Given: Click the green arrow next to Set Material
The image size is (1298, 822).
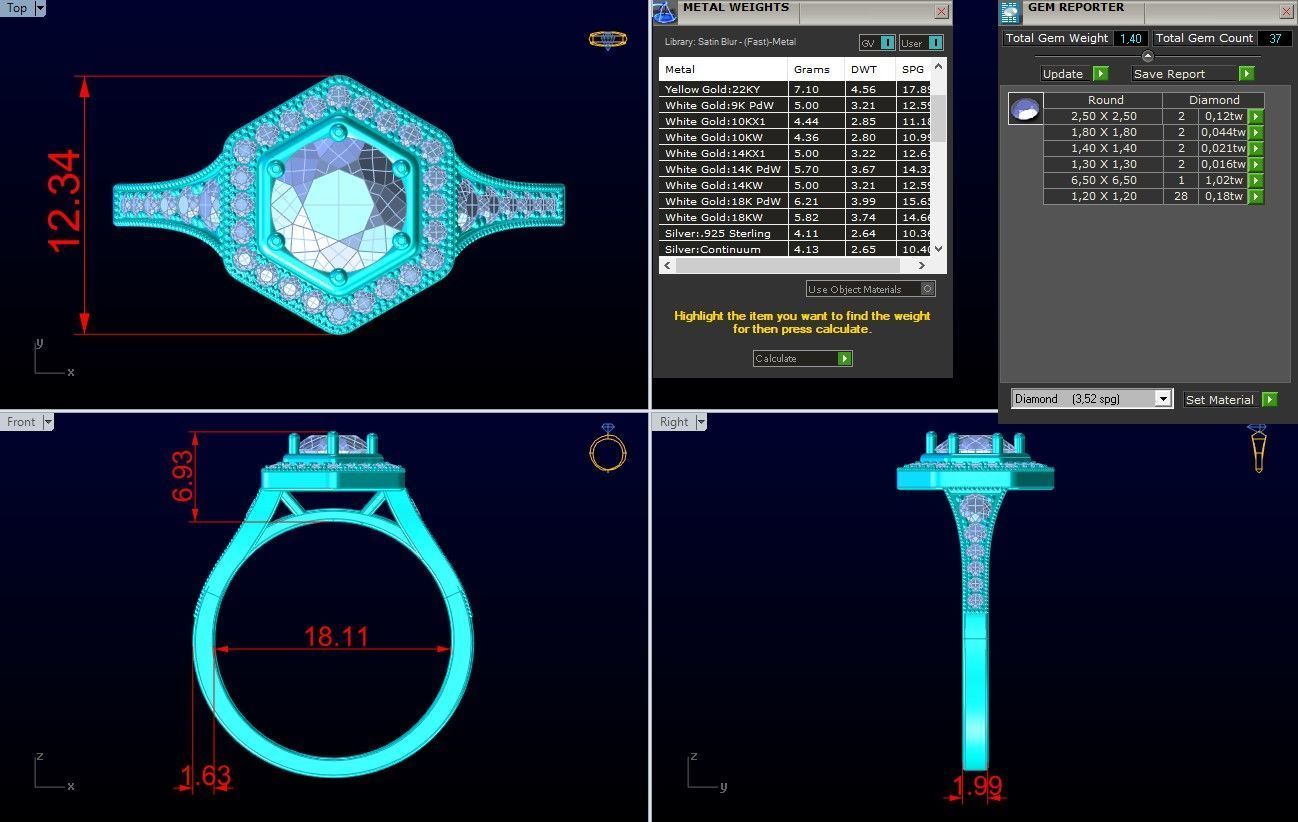Looking at the screenshot, I should click(1270, 399).
